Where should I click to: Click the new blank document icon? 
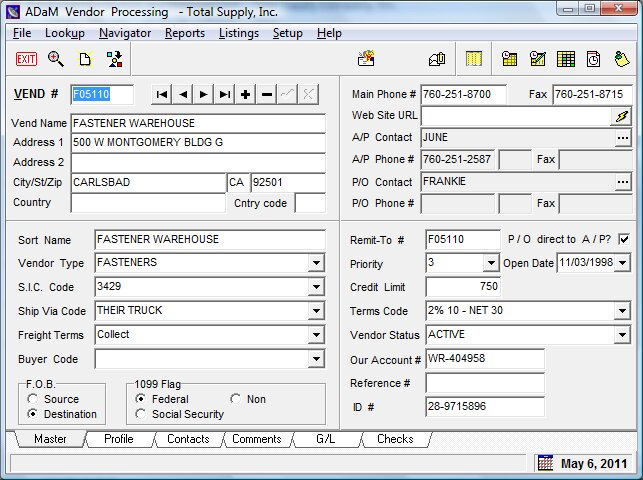[x=85, y=59]
